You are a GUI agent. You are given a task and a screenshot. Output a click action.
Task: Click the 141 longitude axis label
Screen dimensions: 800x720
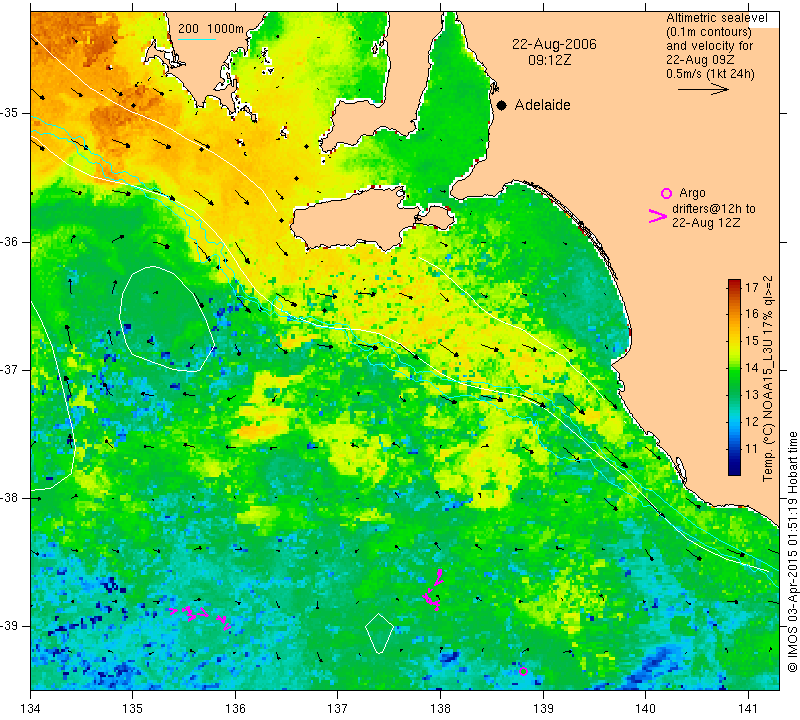click(748, 708)
